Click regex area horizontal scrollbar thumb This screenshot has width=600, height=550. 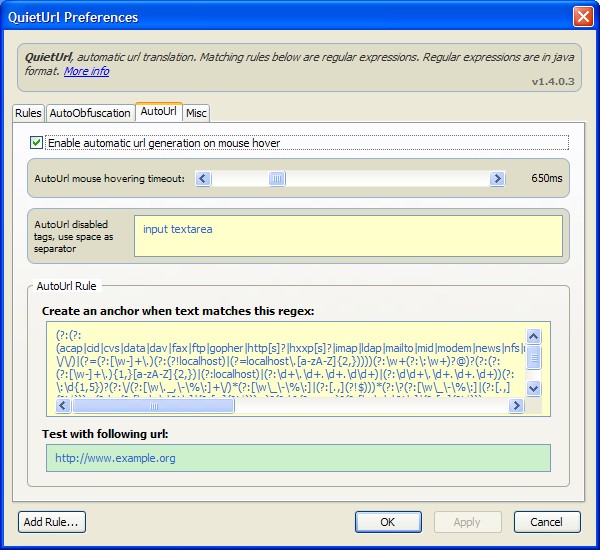153,406
